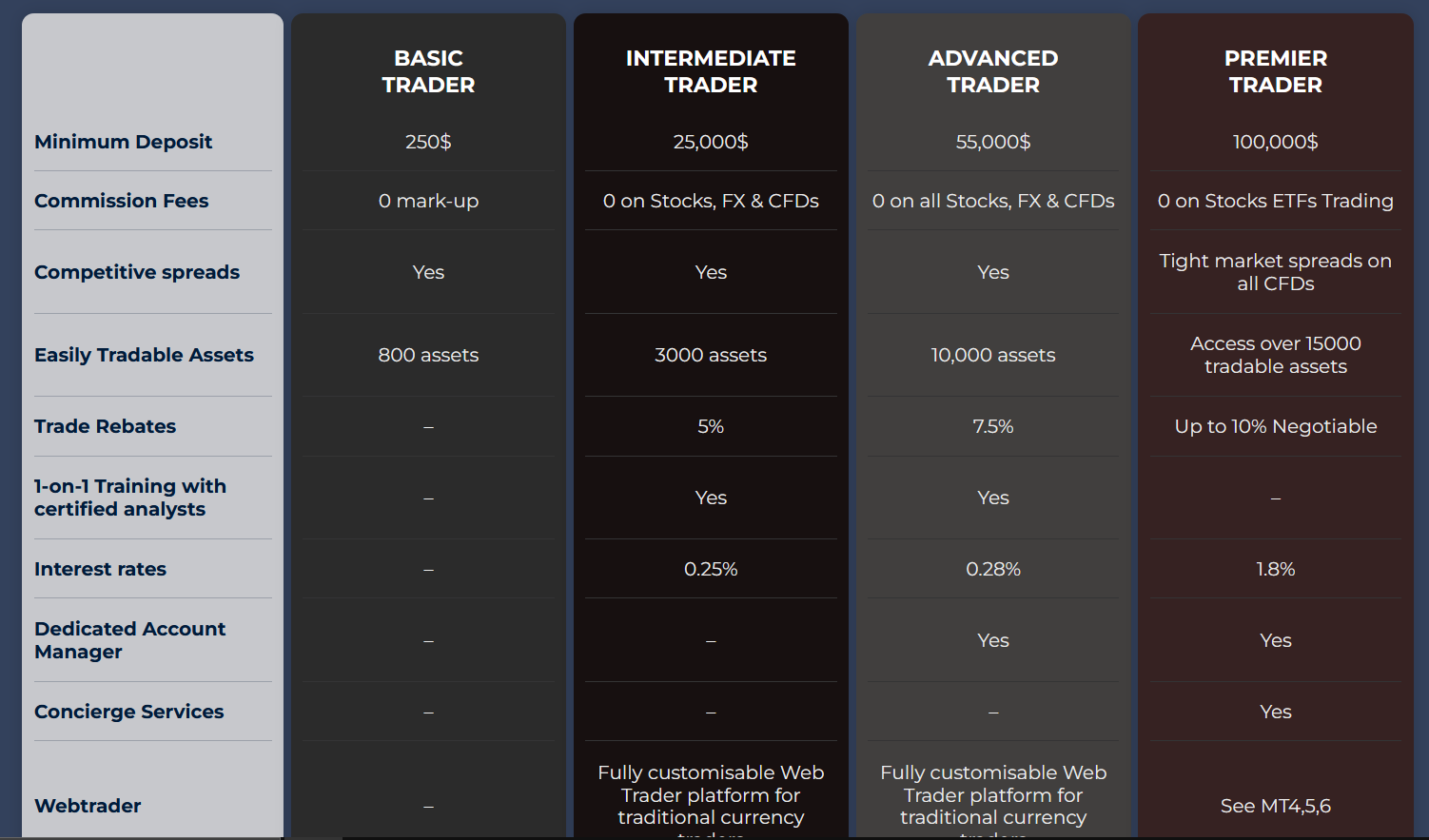Select the Trade Rebates row label
The image size is (1429, 840).
[105, 426]
